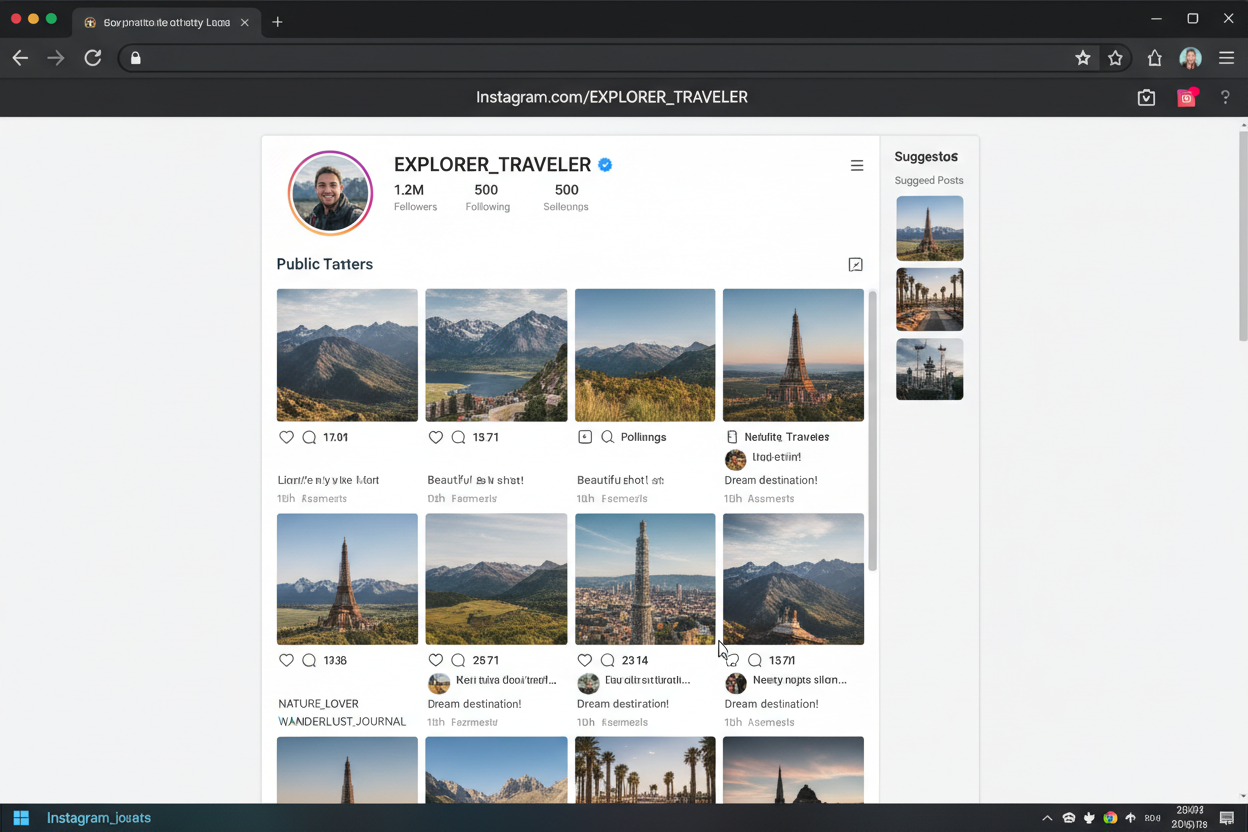Screen dimensions: 1248x832
Task: Open a new browser tab
Action: tap(277, 22)
